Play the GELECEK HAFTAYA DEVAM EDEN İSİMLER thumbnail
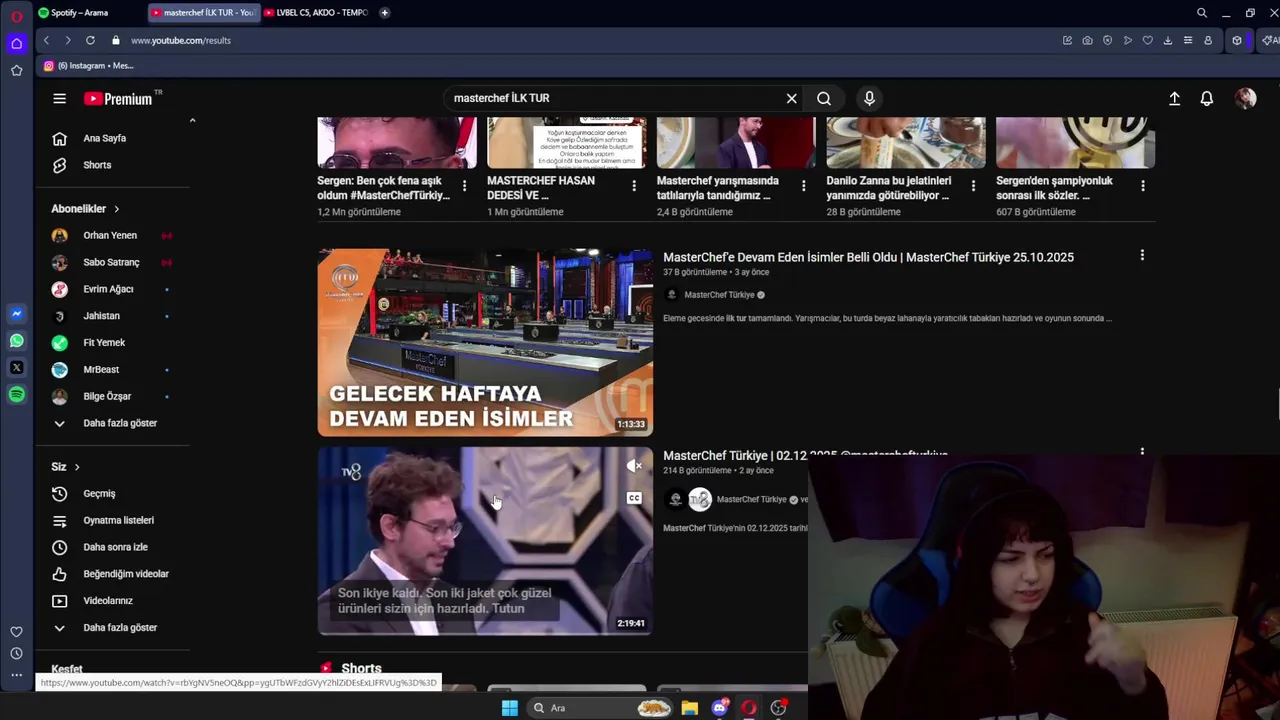 coord(485,342)
